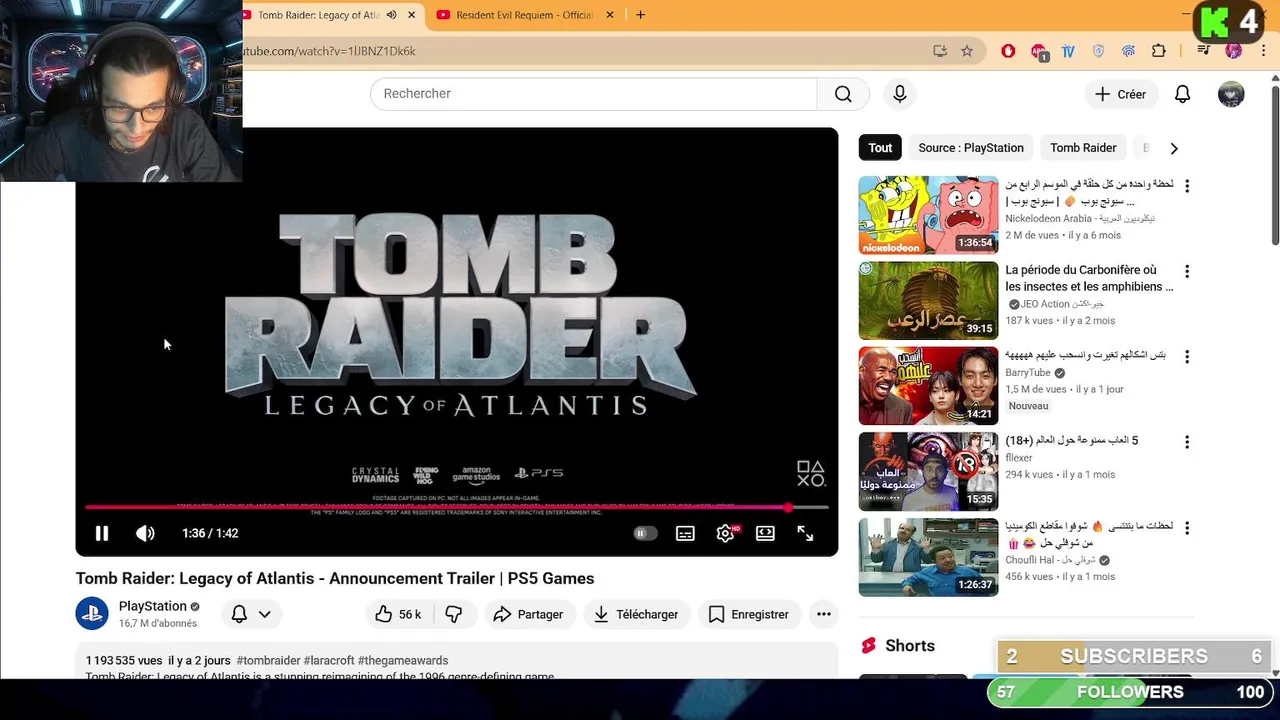Click the search magnifier button

pyautogui.click(x=843, y=94)
